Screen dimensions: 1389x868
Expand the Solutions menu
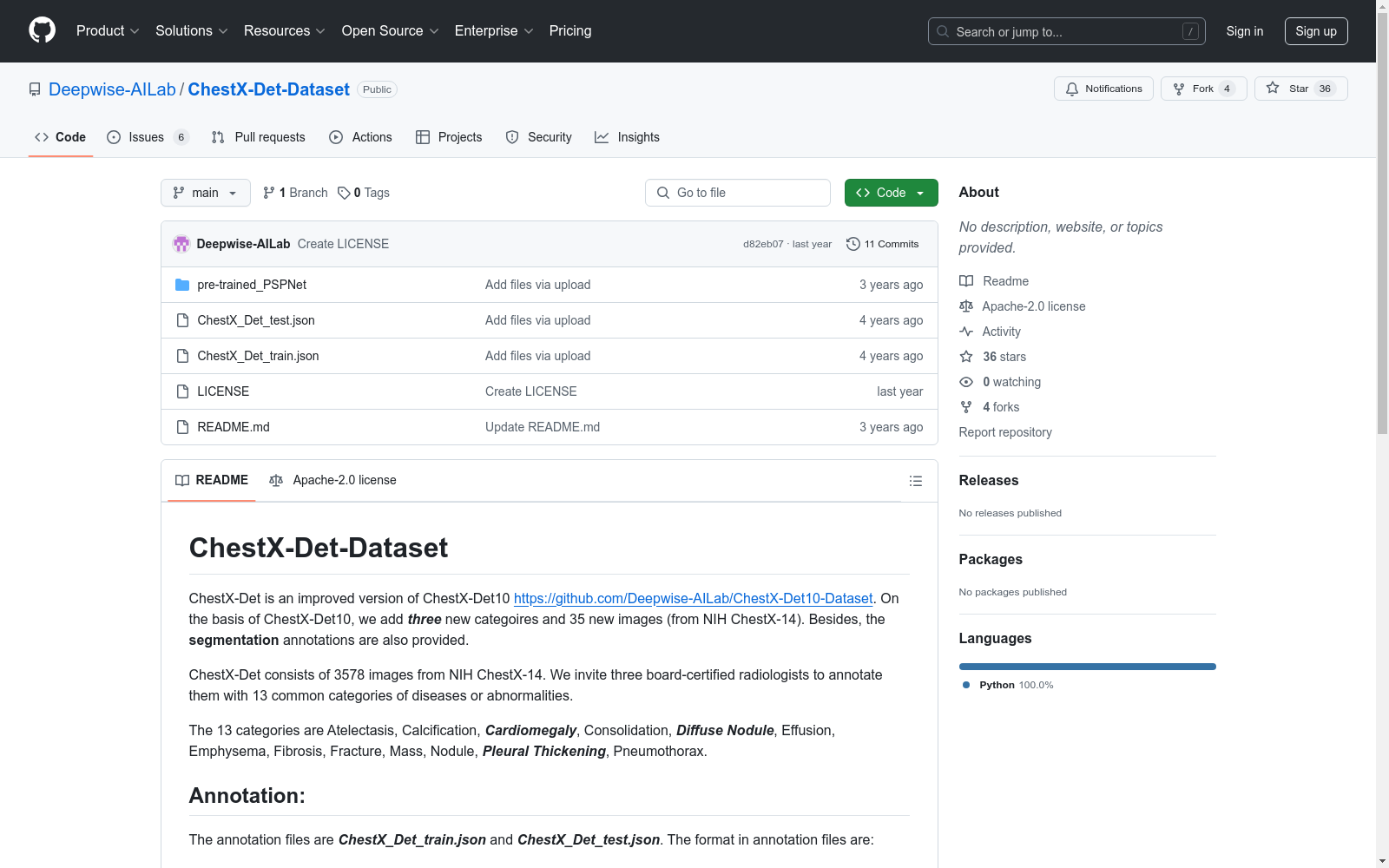[x=192, y=31]
